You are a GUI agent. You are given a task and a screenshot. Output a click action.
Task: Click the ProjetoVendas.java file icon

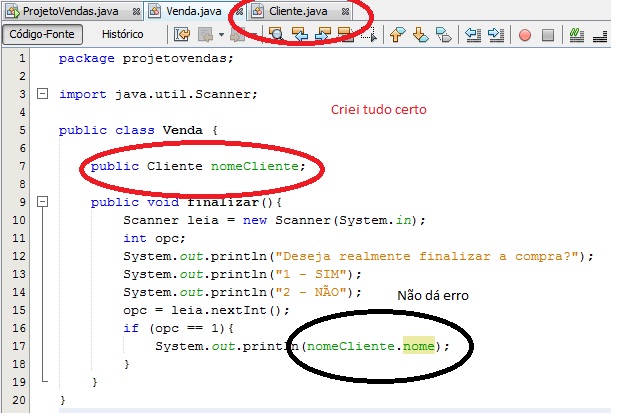click(12, 11)
